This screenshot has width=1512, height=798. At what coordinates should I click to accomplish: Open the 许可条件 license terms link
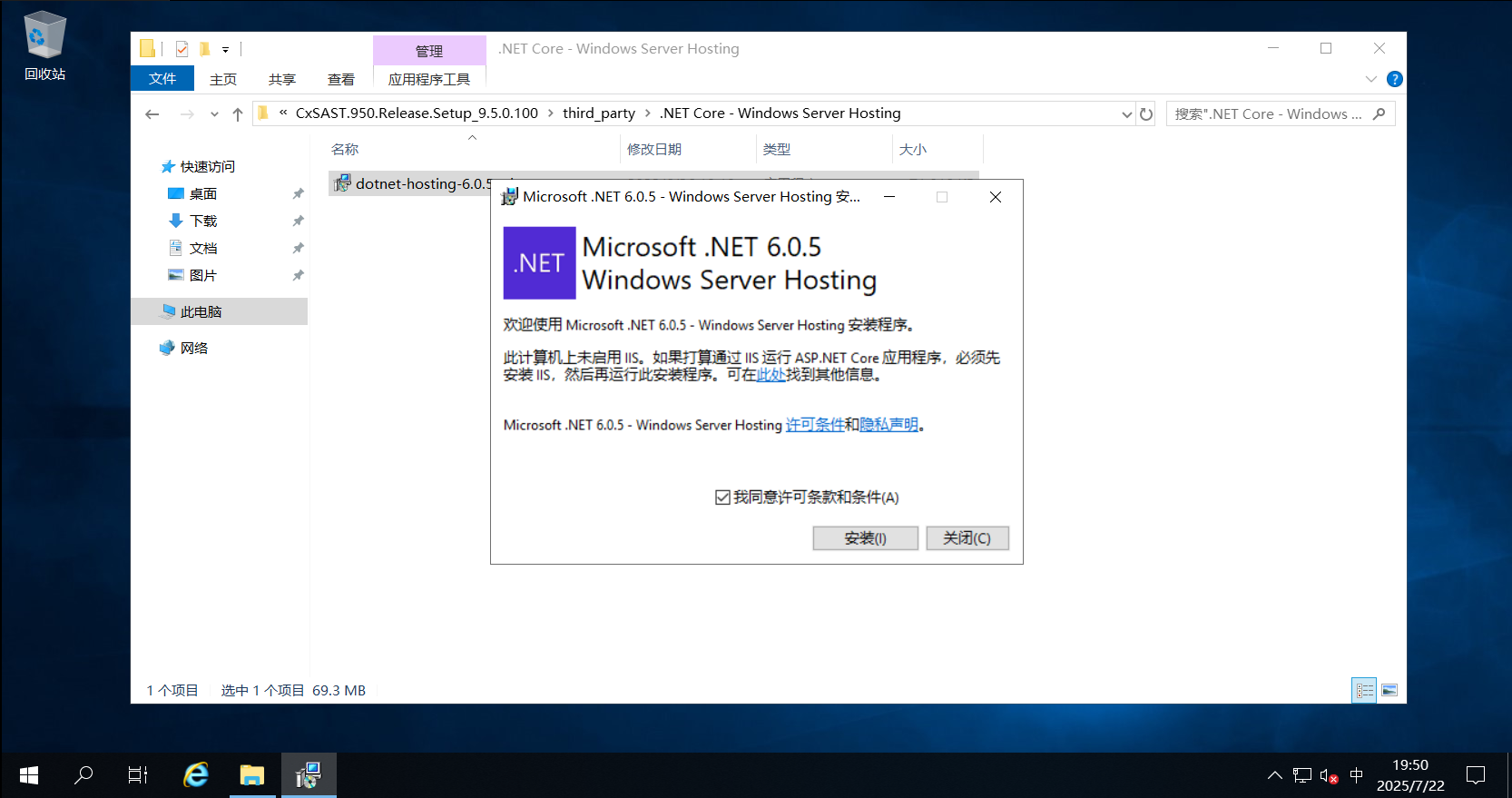pos(814,425)
